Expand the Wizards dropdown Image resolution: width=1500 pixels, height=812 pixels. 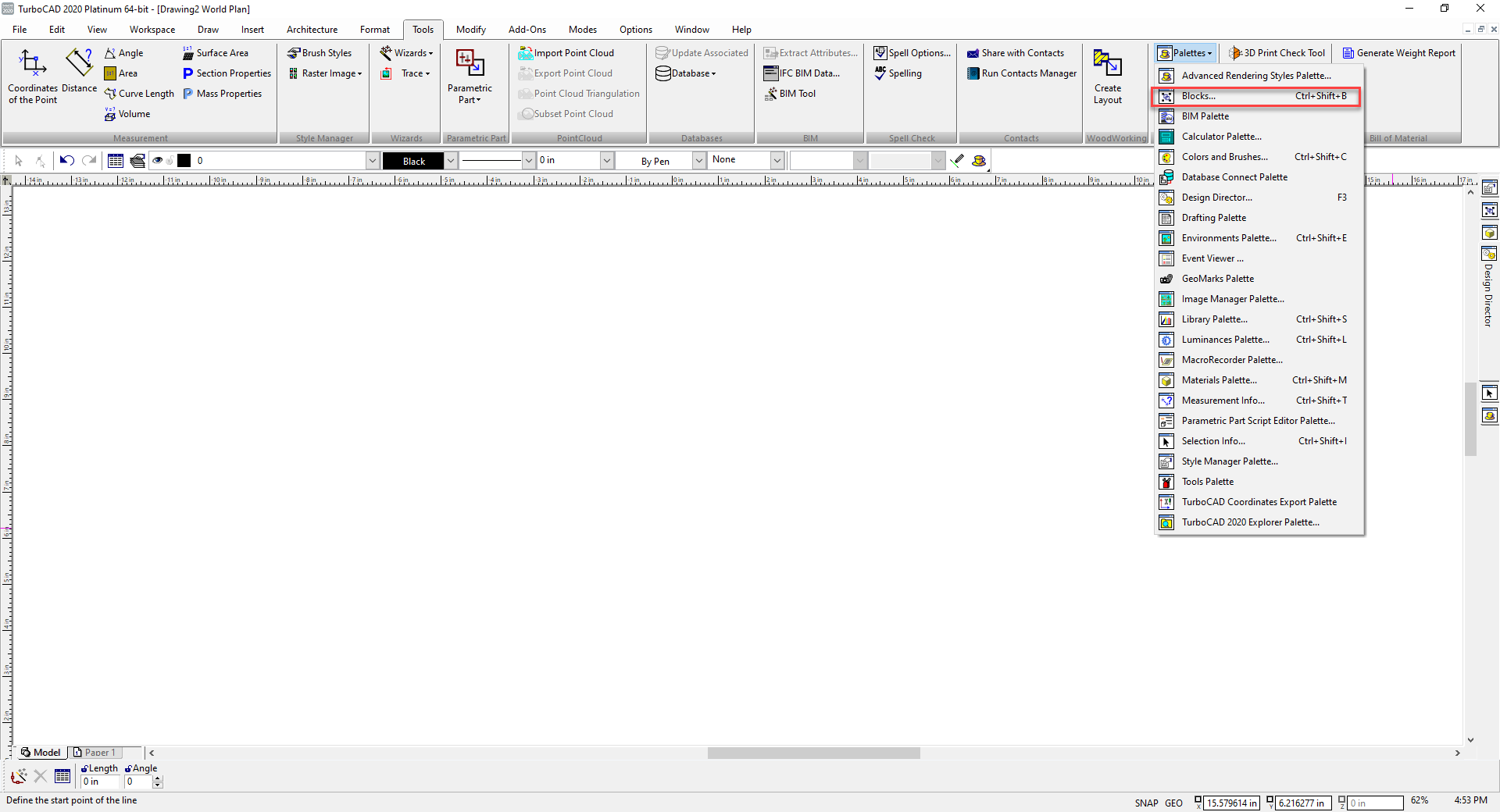406,53
